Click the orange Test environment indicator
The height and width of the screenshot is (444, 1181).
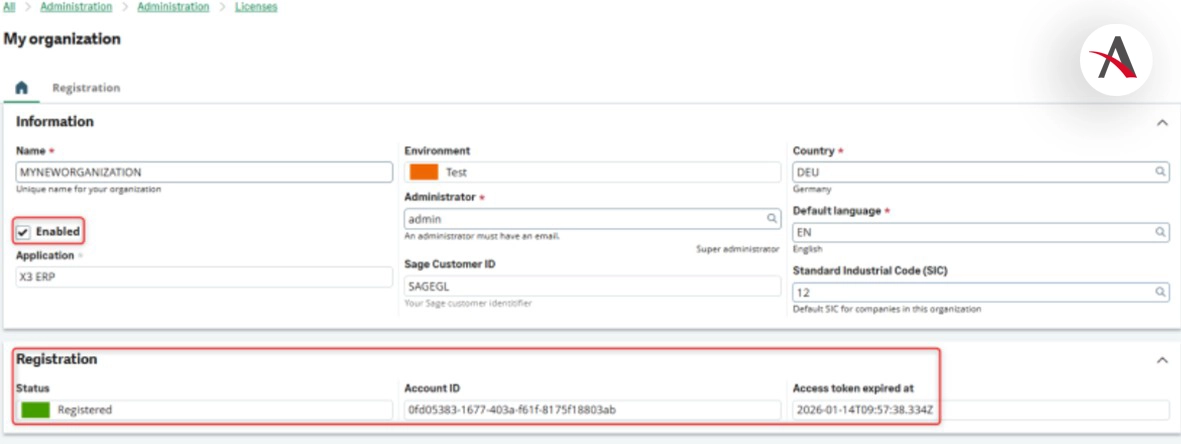coord(424,172)
